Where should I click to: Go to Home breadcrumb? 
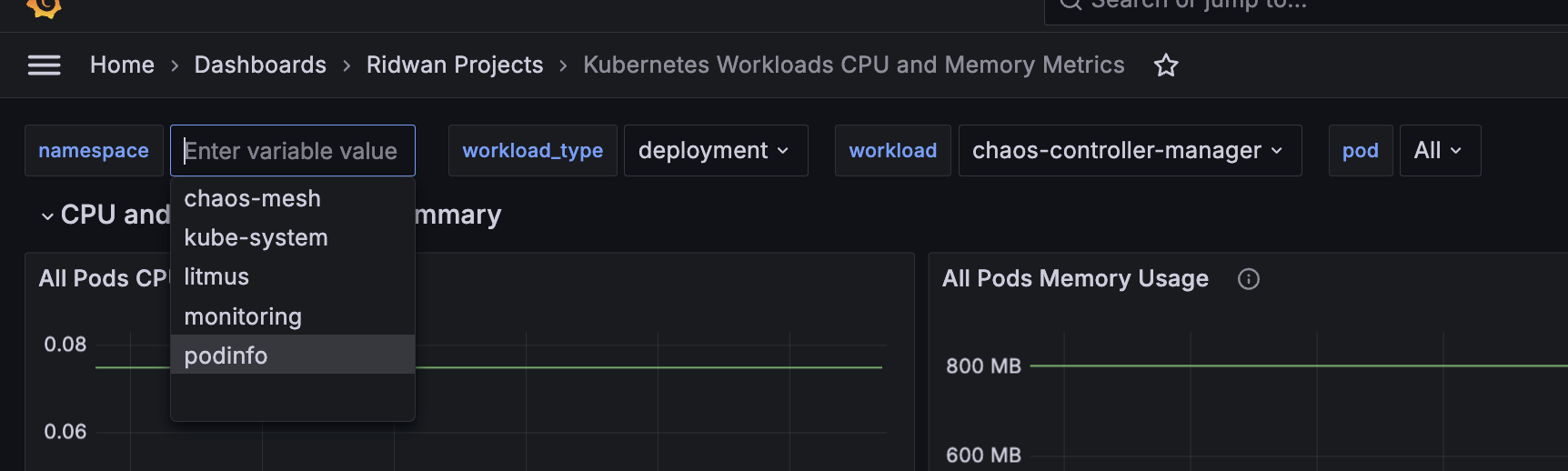tap(122, 65)
